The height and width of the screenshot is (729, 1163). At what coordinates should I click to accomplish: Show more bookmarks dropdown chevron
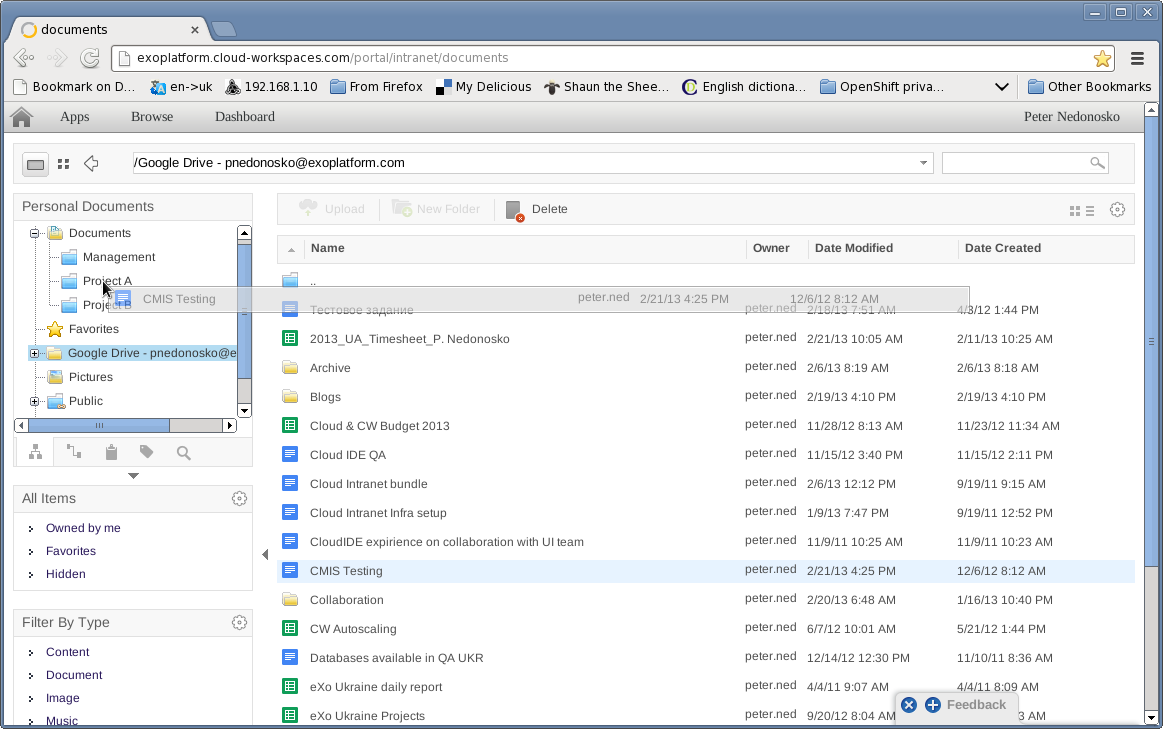1001,87
